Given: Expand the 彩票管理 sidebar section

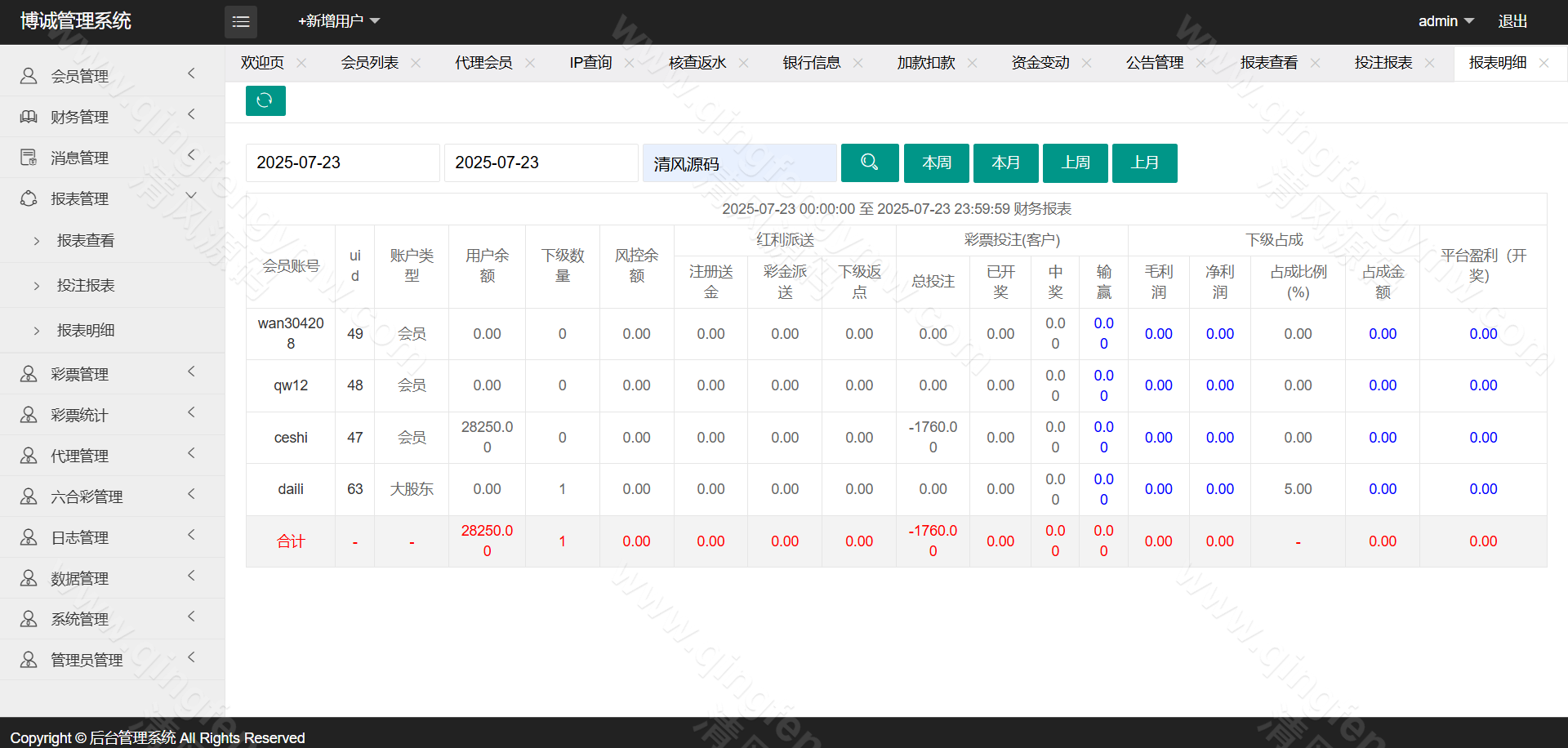Looking at the screenshot, I should pyautogui.click(x=191, y=372).
